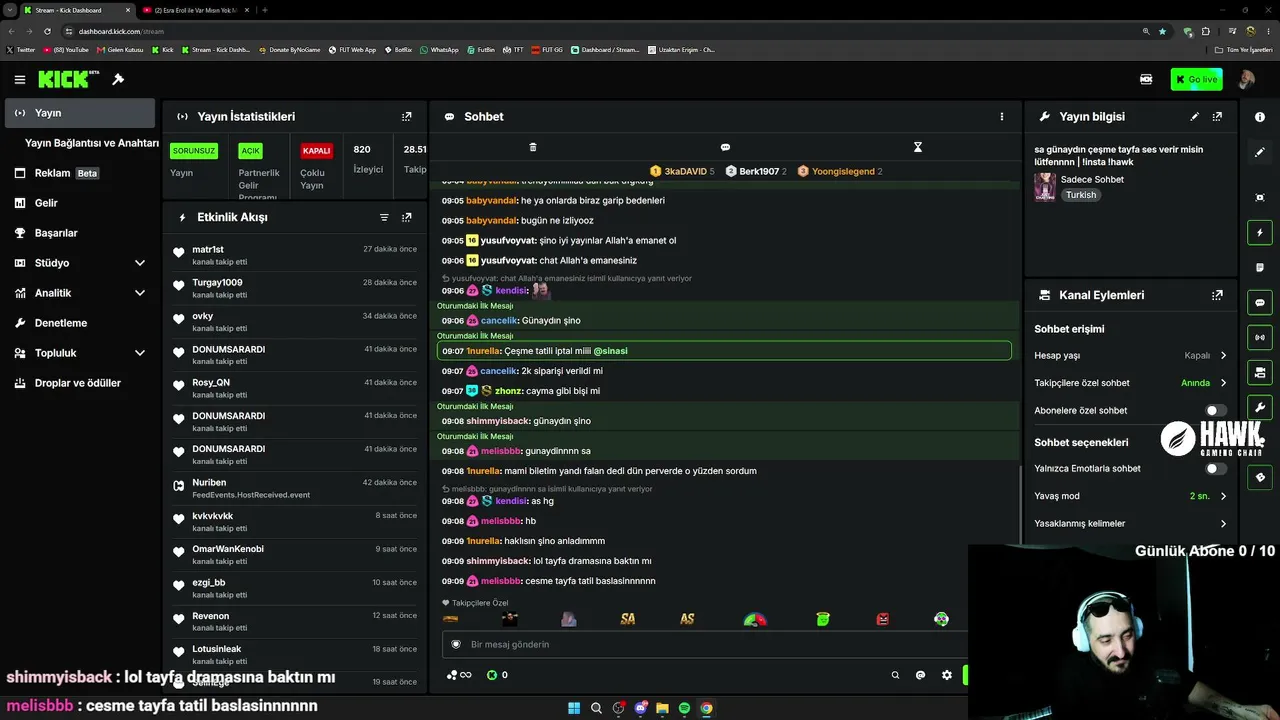Click the wrench icon in right sidebar
The width and height of the screenshot is (1280, 720).
pos(1260,407)
